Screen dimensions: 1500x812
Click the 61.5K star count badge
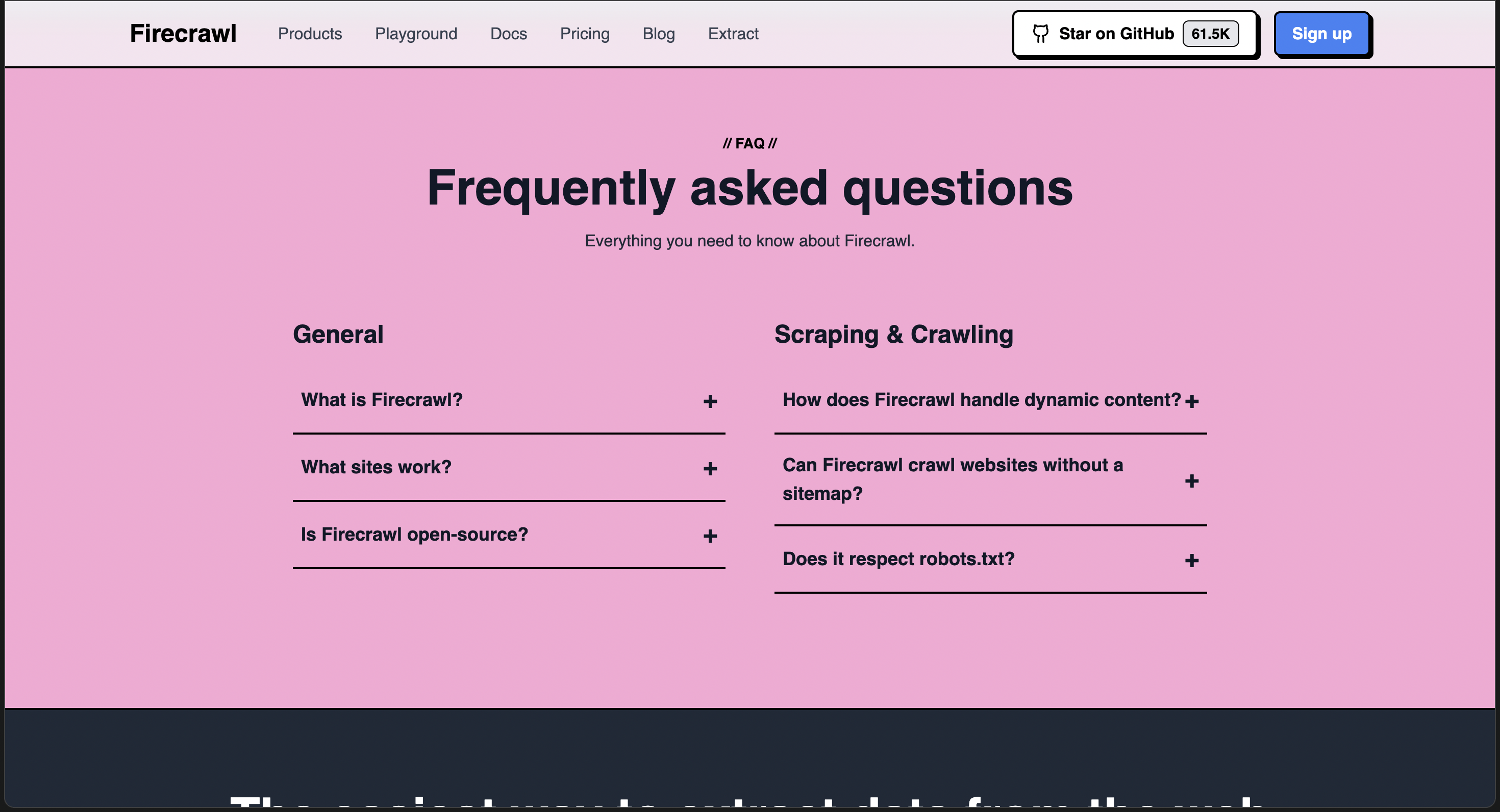tap(1210, 34)
